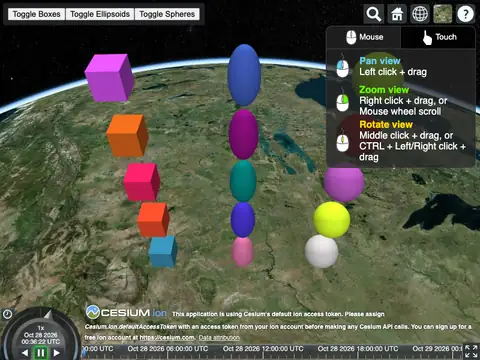Select the upper orange box below the magenta box
The image size is (480, 360).
click(x=127, y=135)
